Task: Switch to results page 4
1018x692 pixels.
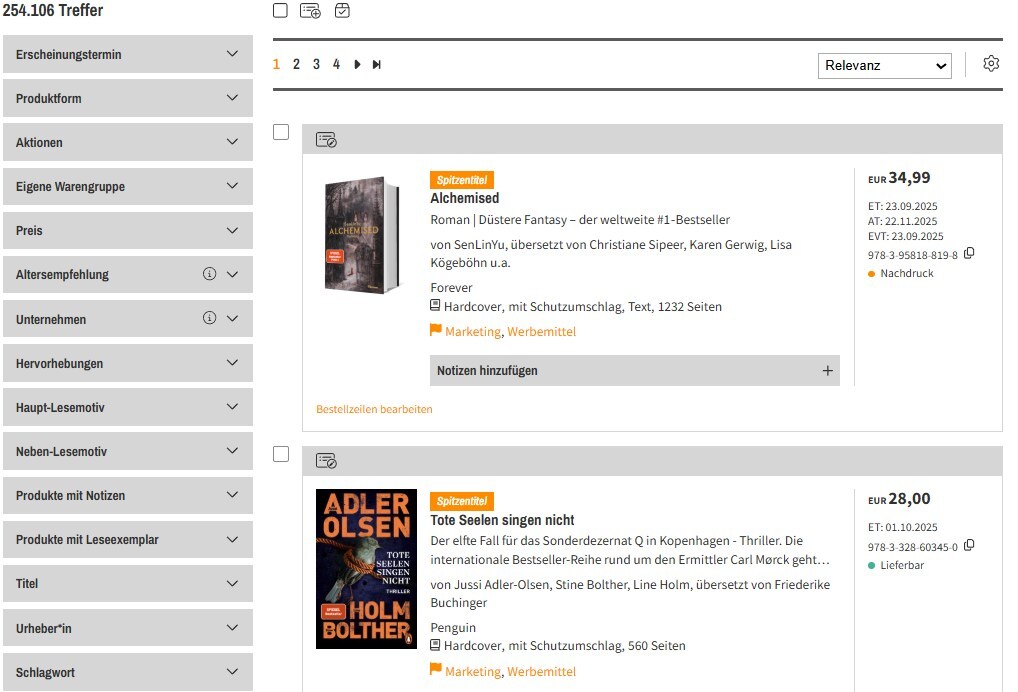Action: [336, 65]
